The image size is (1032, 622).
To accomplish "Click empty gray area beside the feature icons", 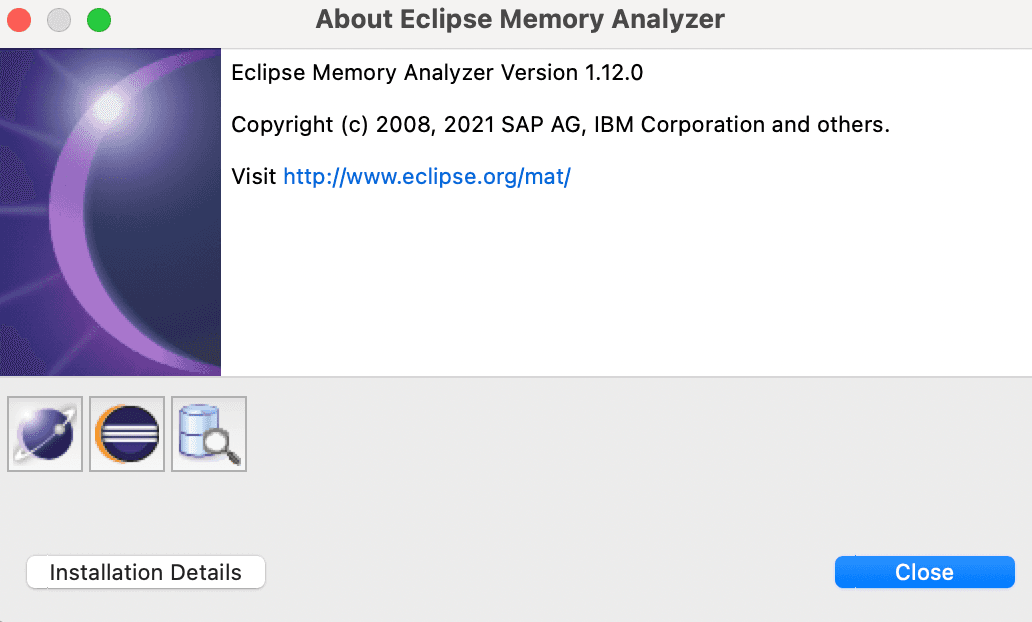I will [638, 434].
